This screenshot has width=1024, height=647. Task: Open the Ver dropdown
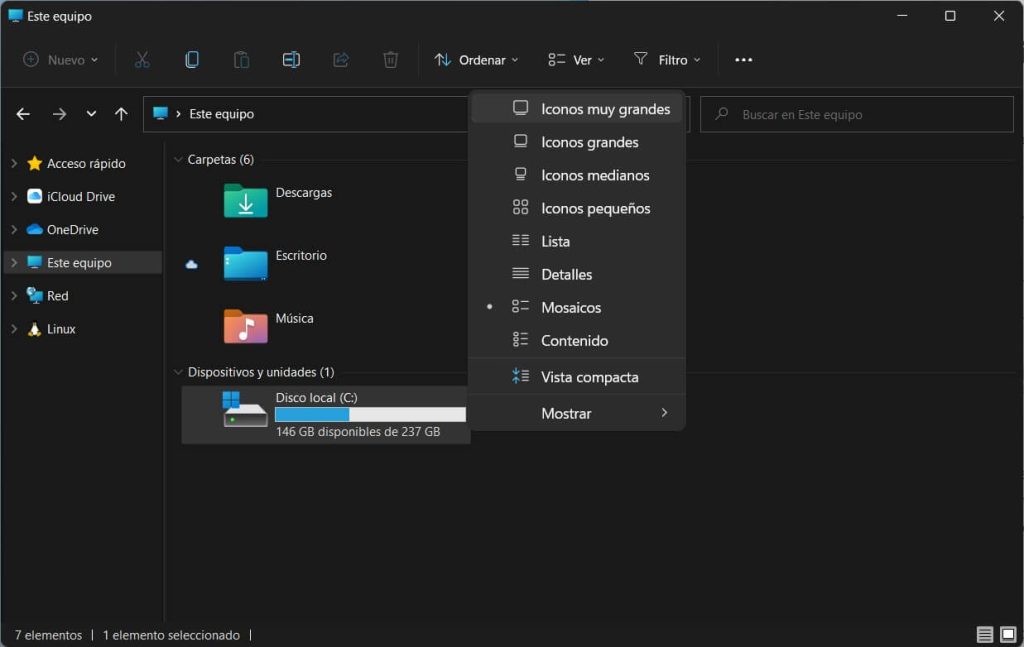pyautogui.click(x=576, y=60)
